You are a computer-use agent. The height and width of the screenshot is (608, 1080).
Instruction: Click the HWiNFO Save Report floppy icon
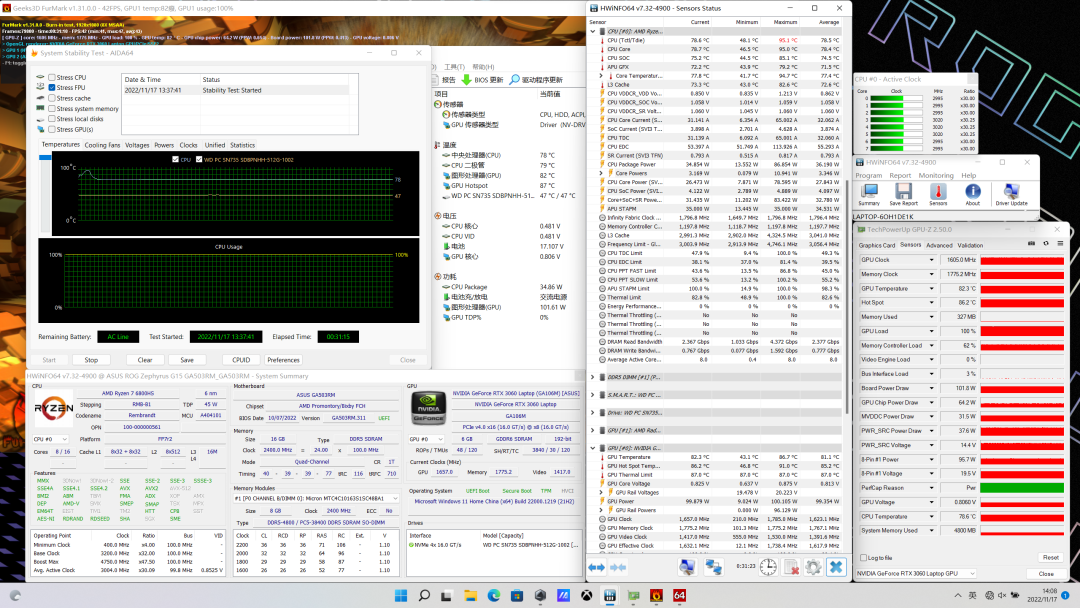(x=903, y=191)
